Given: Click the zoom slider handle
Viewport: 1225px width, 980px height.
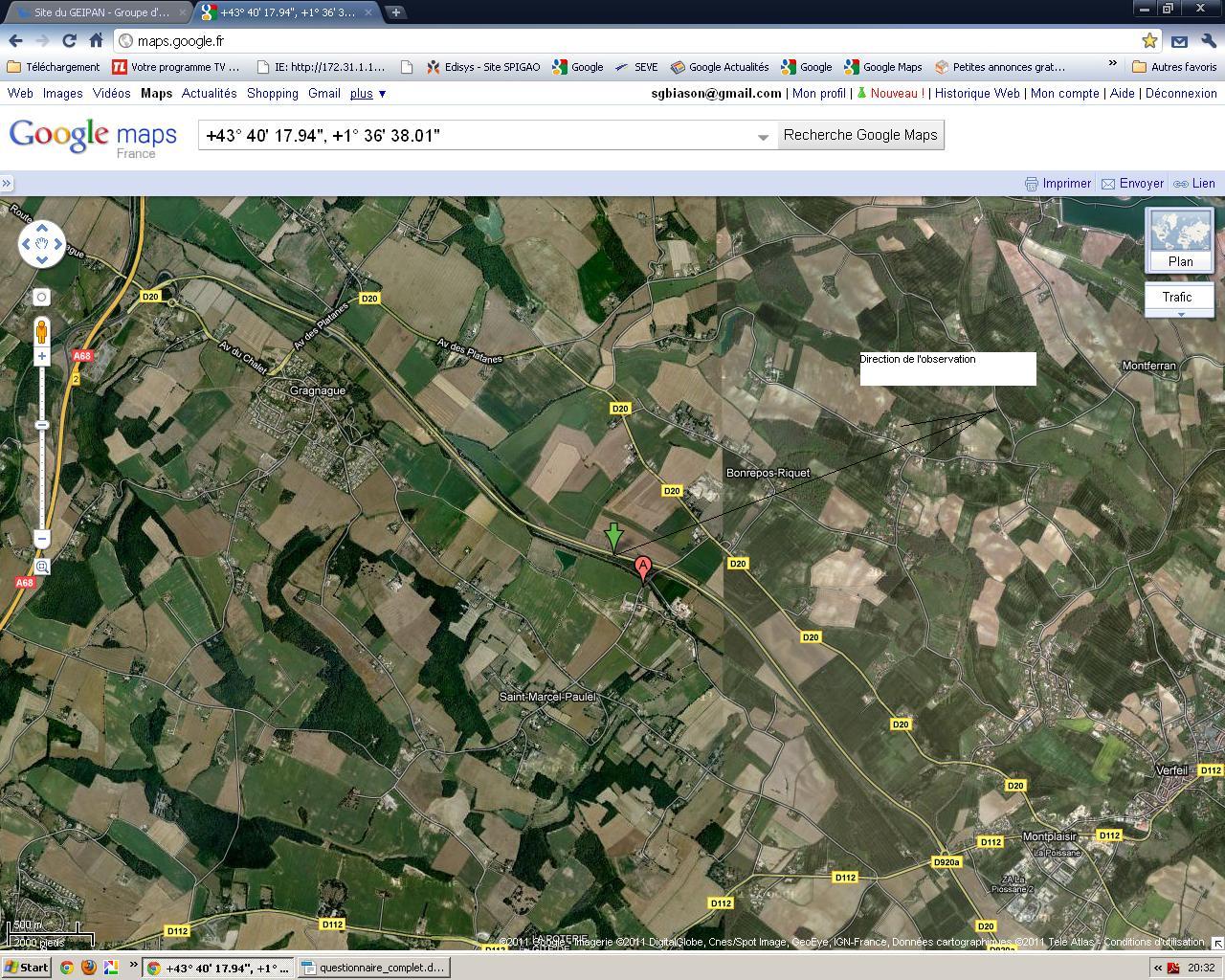Looking at the screenshot, I should point(41,424).
